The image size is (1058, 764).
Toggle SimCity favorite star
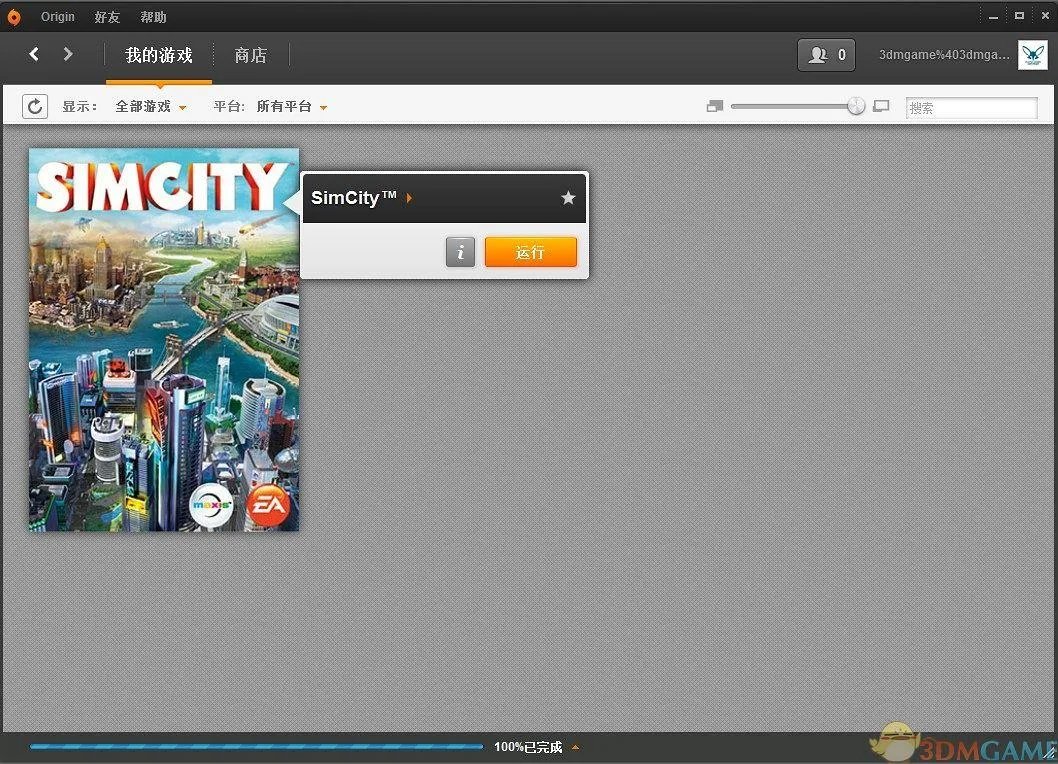tap(568, 198)
